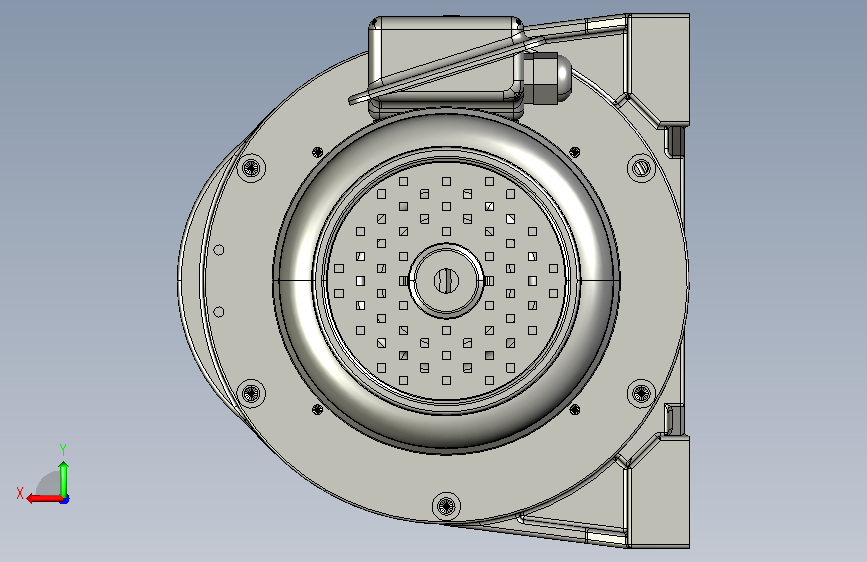
Task: Select the cable gland beside the terminal box
Action: click(547, 77)
